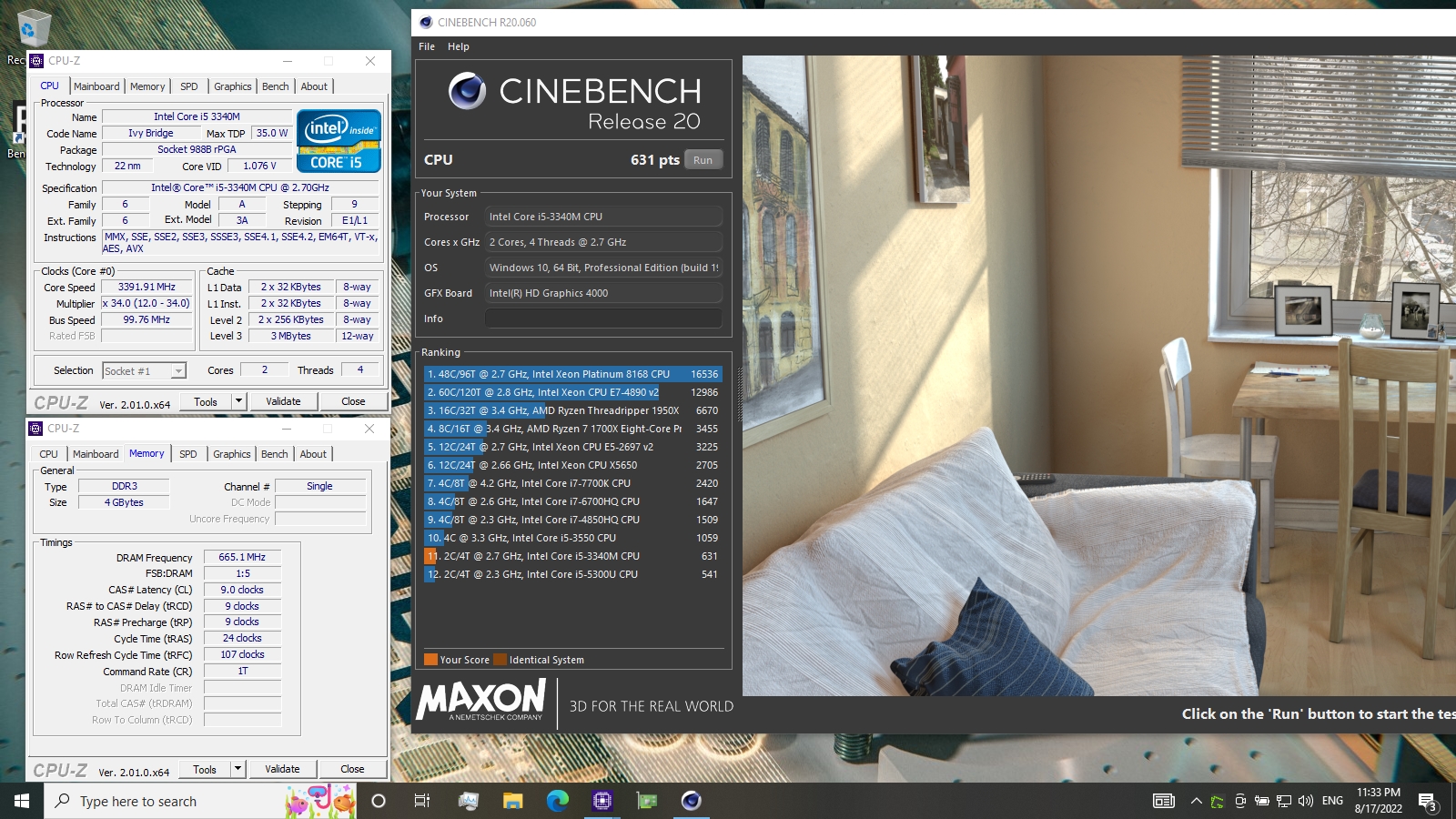
Task: Open Bench tab in lower CPU-Z window
Action: 275,454
